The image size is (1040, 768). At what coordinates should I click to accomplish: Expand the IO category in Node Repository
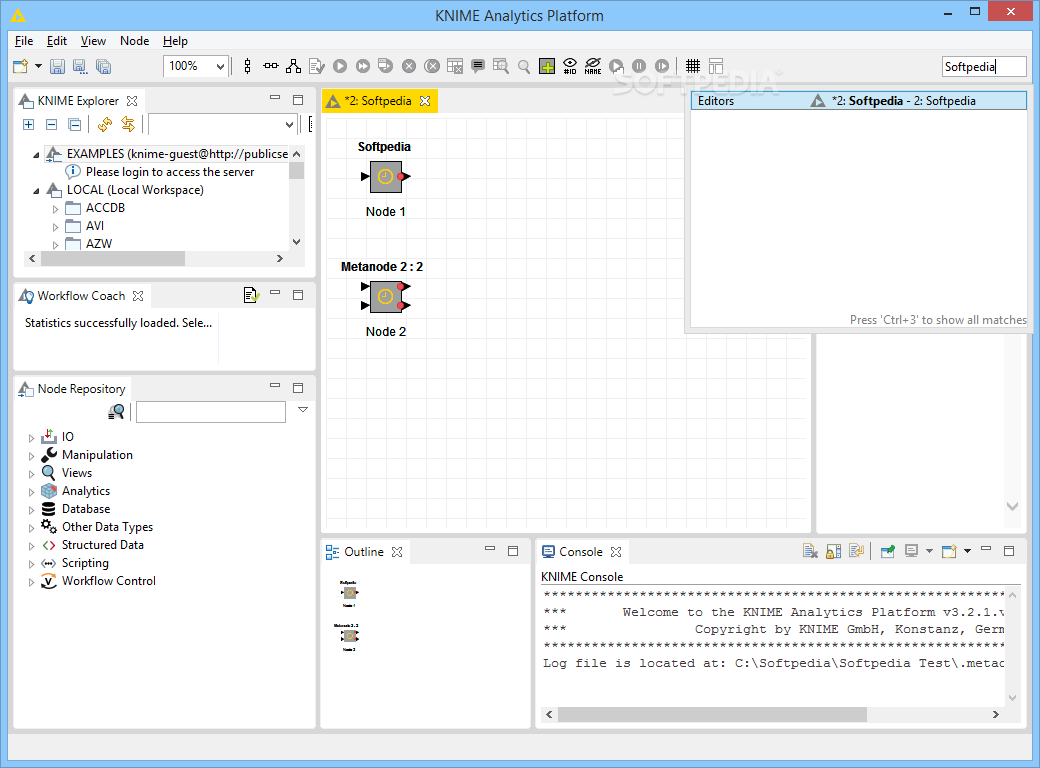(31, 438)
